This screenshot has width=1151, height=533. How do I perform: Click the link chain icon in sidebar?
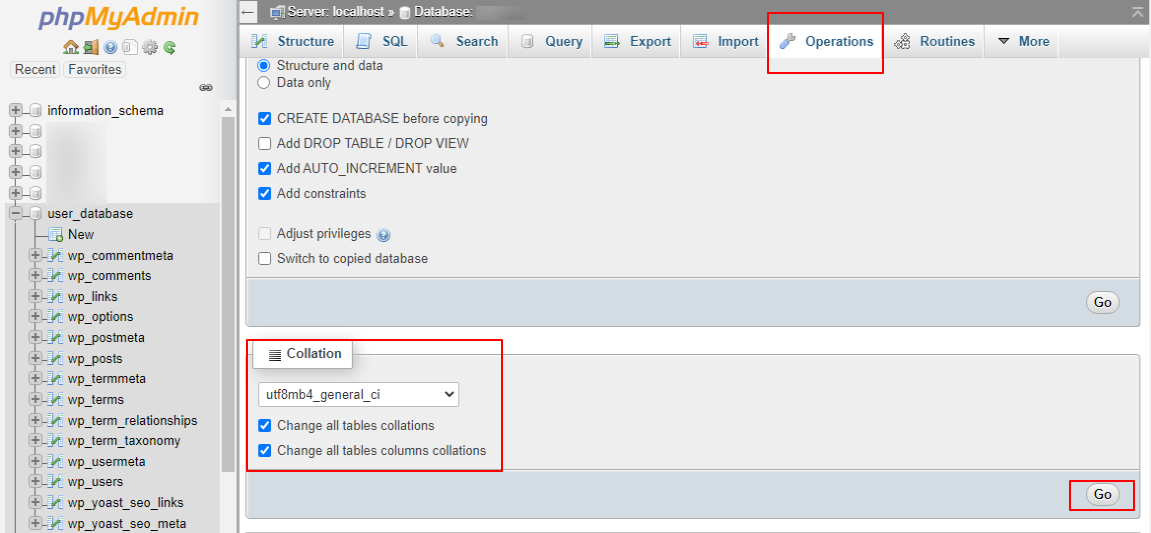point(206,88)
